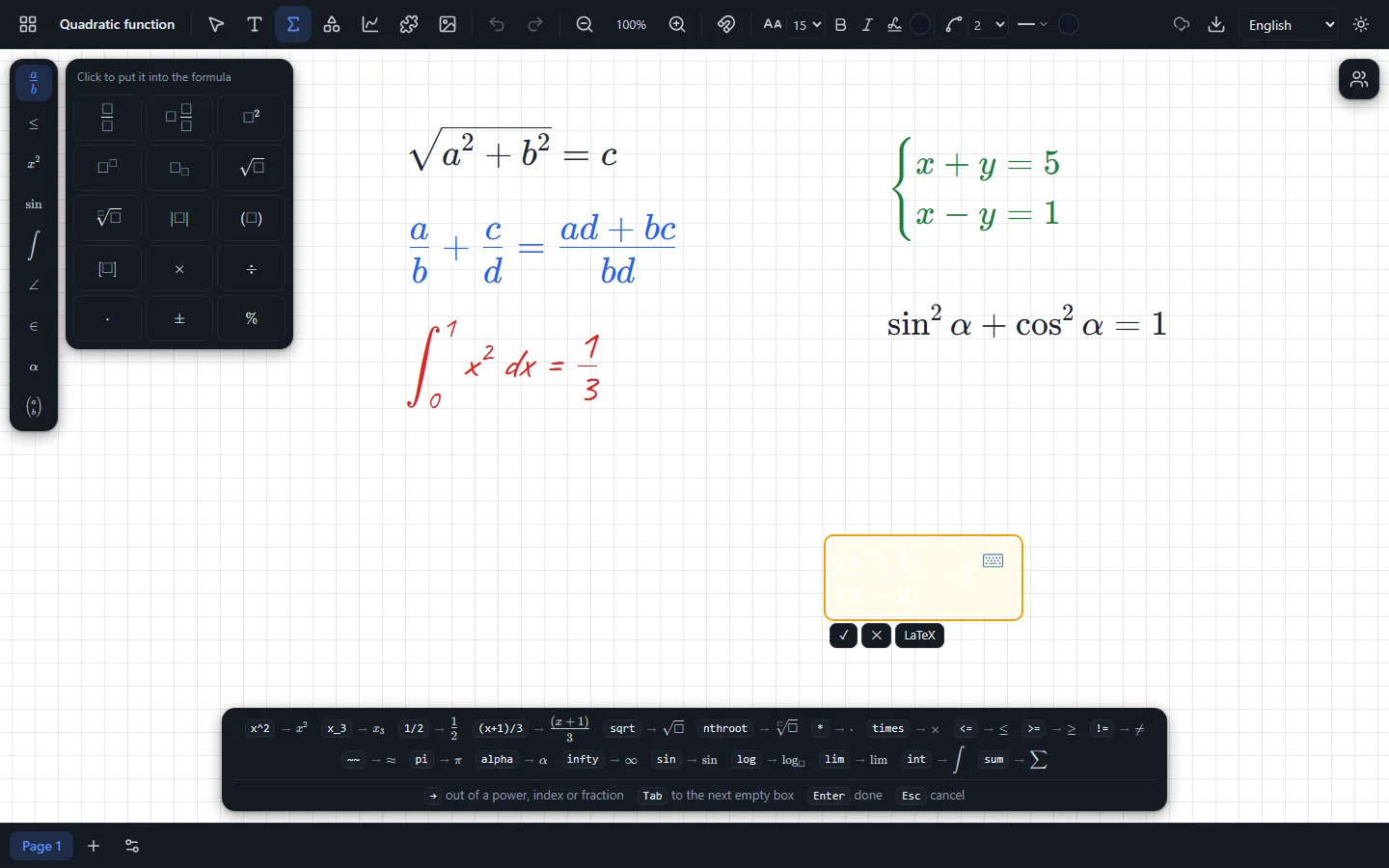Zoom out of the canvas
Image resolution: width=1389 pixels, height=868 pixels.
[x=585, y=24]
